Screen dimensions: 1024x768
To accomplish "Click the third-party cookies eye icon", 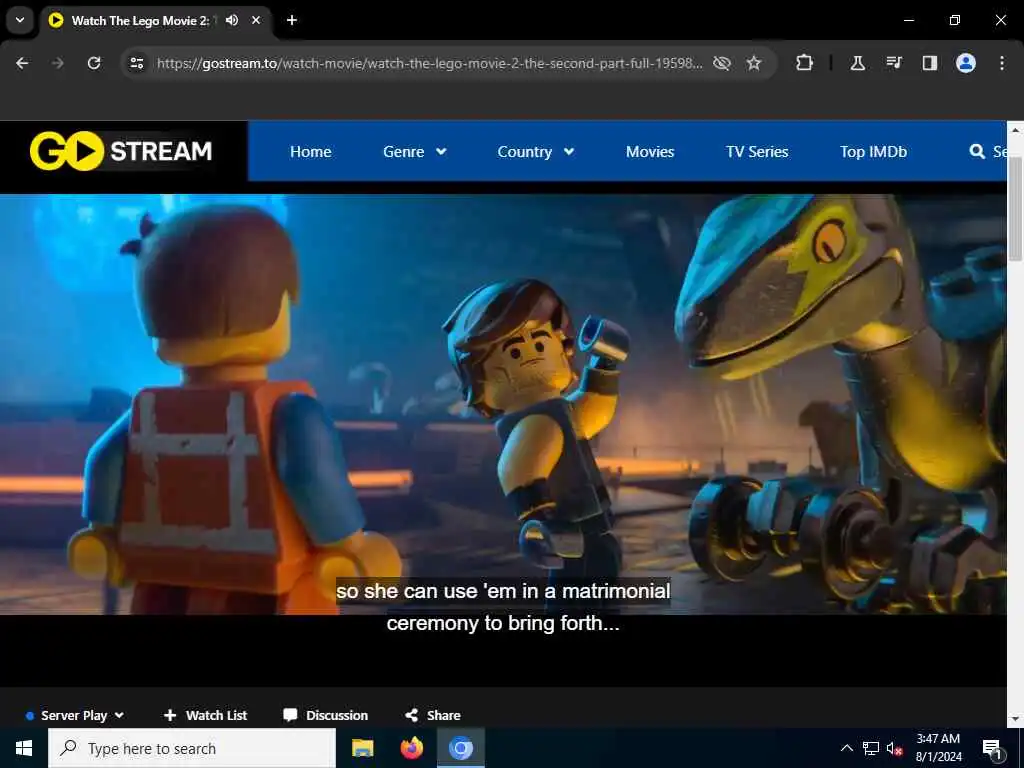I will click(x=722, y=63).
